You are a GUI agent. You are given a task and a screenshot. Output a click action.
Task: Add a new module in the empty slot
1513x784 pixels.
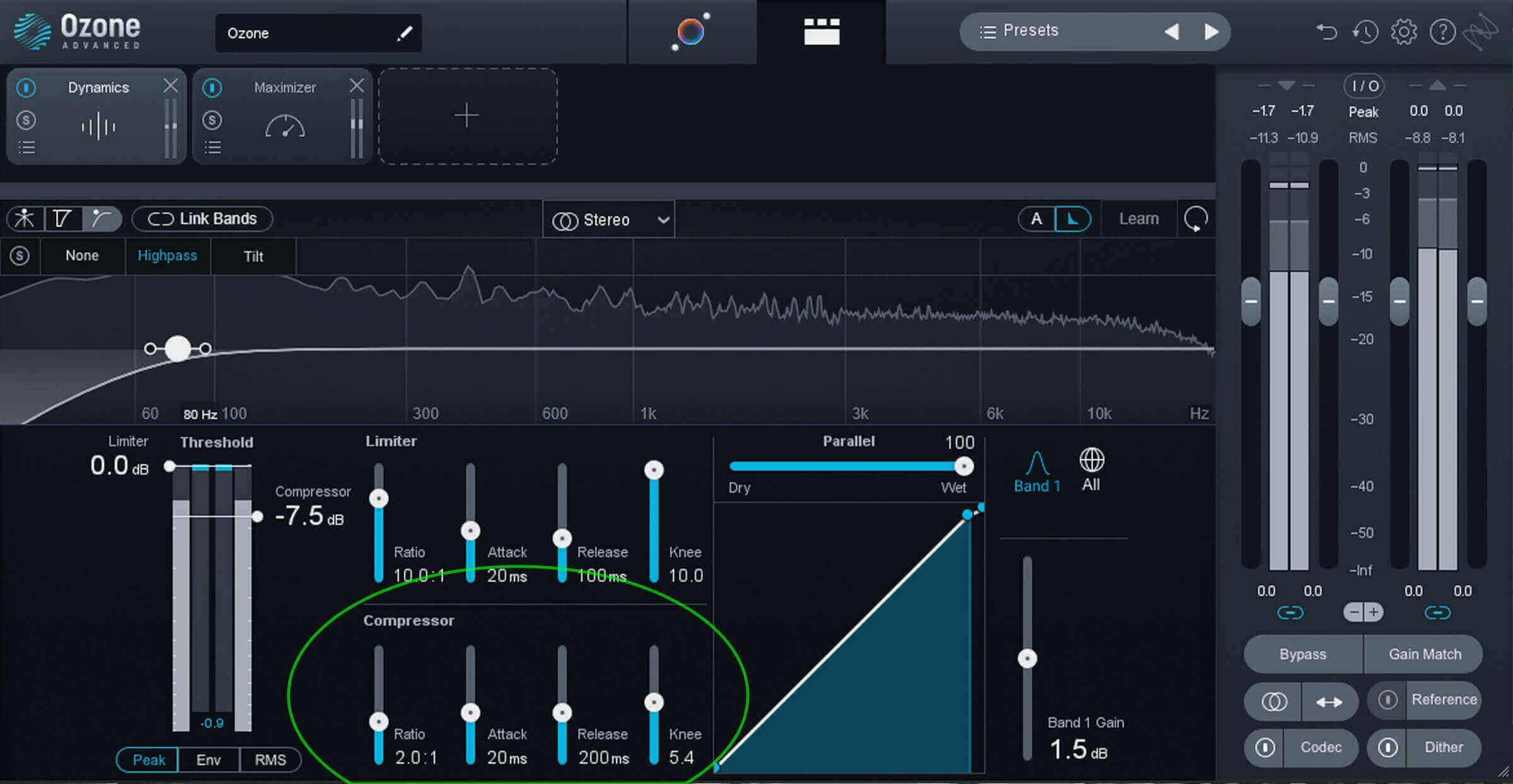tap(467, 116)
